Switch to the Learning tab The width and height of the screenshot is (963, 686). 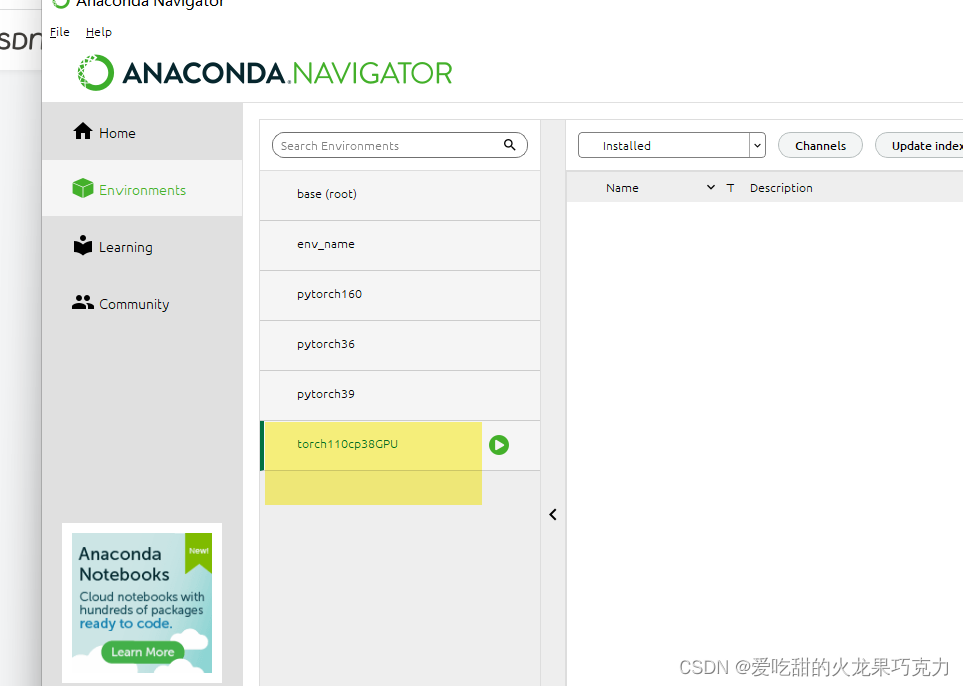pos(142,246)
